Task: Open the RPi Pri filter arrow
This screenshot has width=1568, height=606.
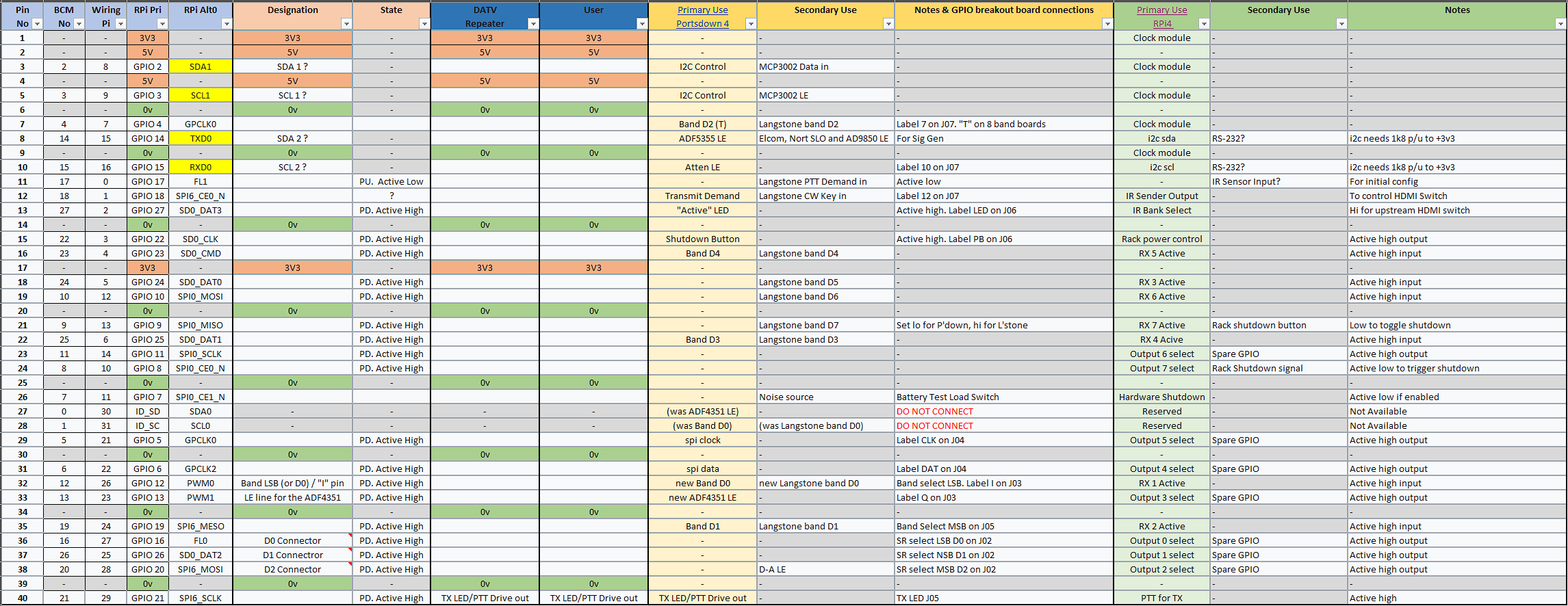Action: pos(162,24)
